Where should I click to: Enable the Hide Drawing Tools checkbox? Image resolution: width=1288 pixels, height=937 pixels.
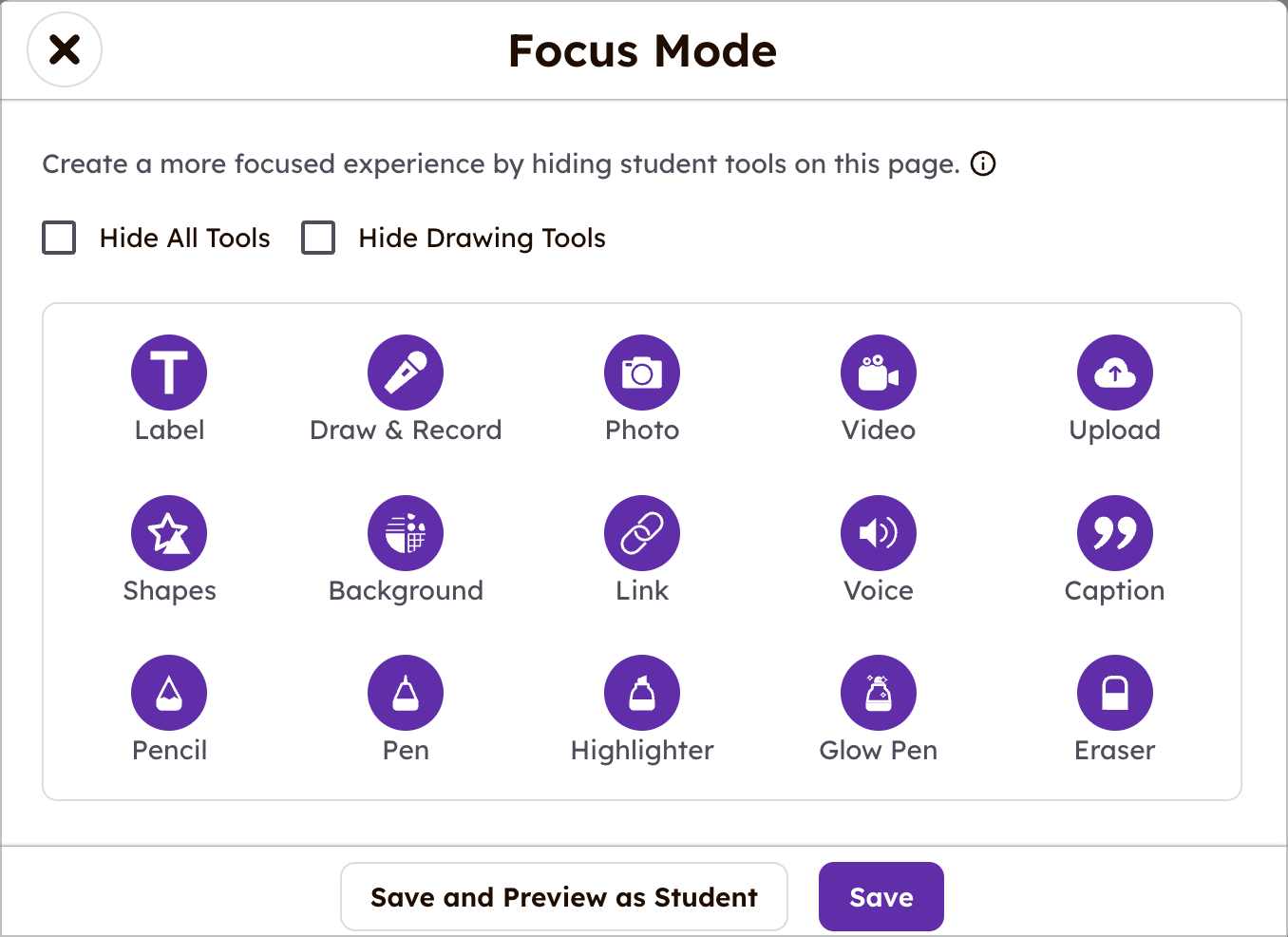(x=318, y=238)
